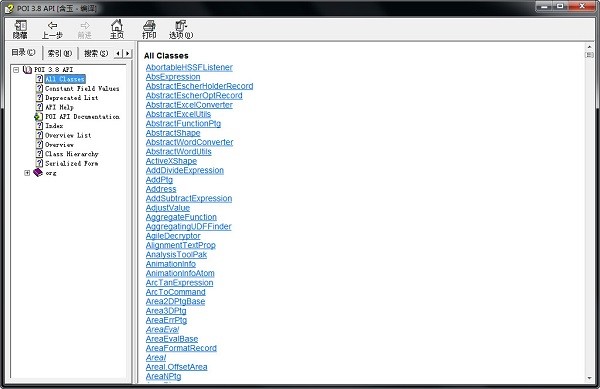Select Serialized Form in the tree

pyautogui.click(x=72, y=163)
